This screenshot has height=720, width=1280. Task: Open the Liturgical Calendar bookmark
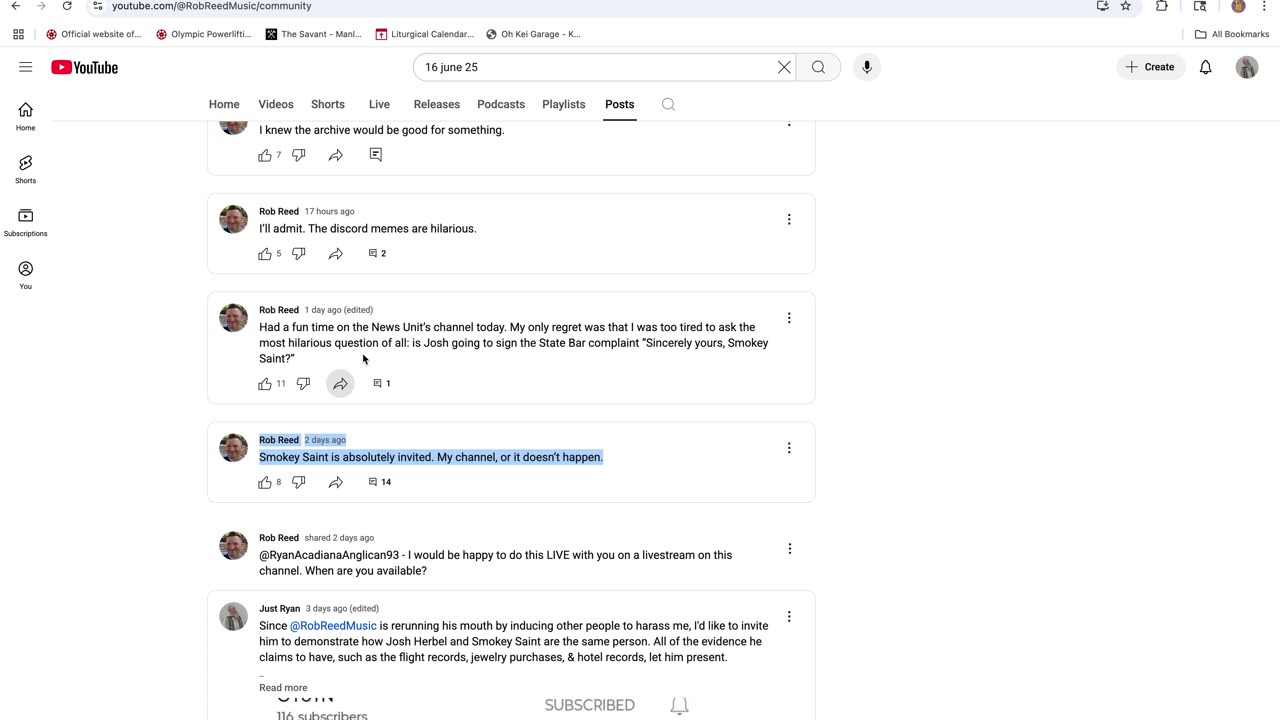(424, 34)
